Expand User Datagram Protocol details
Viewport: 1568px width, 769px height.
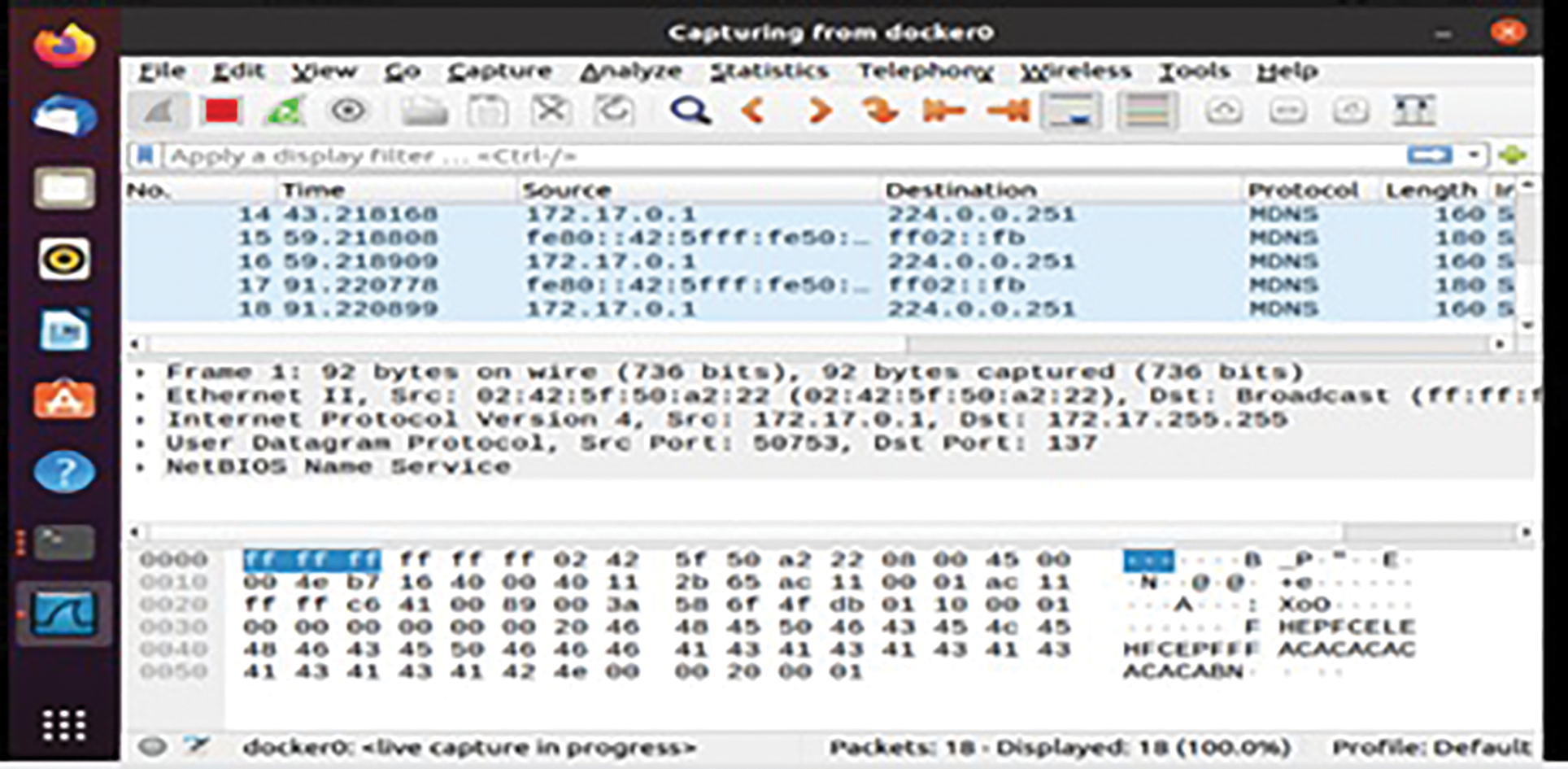tap(142, 443)
